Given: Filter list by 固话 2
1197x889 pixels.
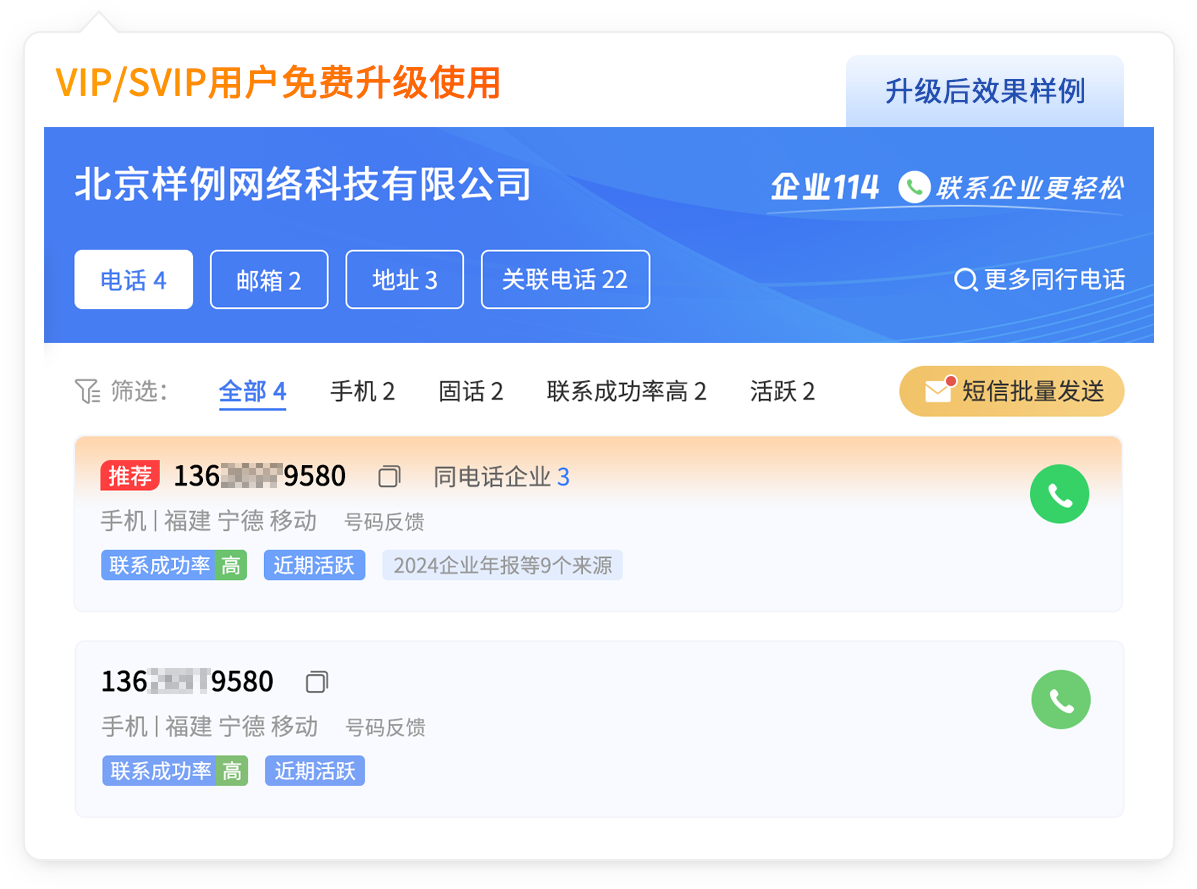Looking at the screenshot, I should click(x=470, y=391).
